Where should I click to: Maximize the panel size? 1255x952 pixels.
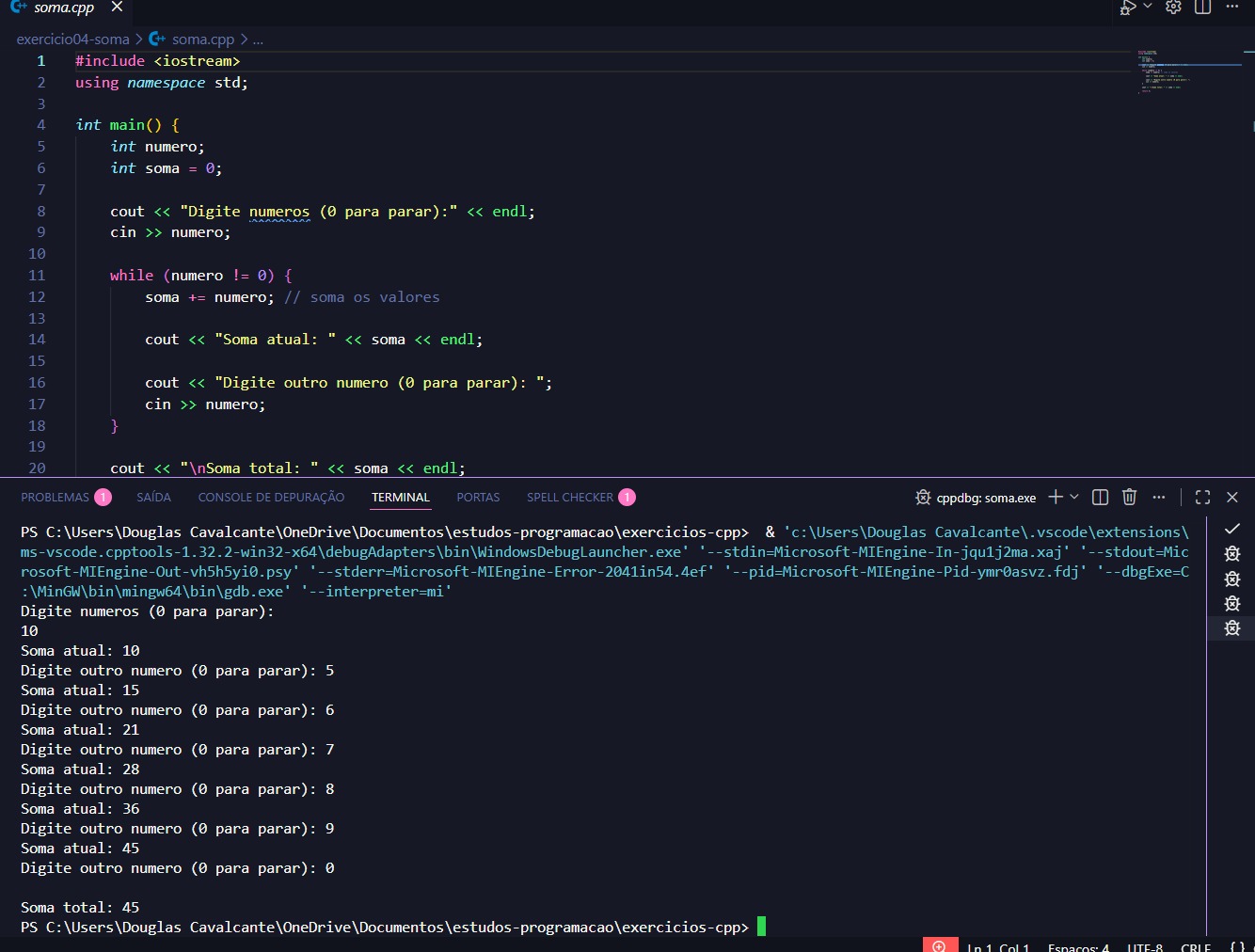1202,497
